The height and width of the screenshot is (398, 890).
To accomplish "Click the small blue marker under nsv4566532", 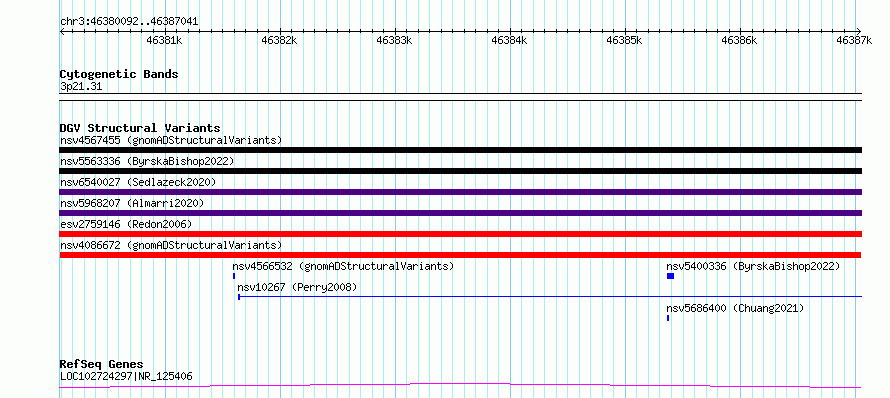I will click(x=234, y=276).
